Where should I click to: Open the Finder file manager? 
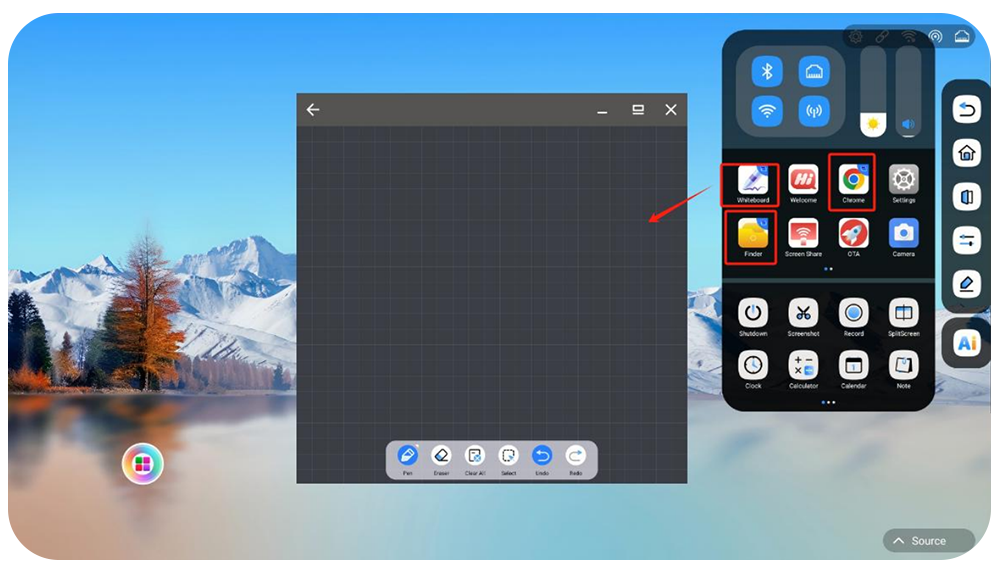753,234
